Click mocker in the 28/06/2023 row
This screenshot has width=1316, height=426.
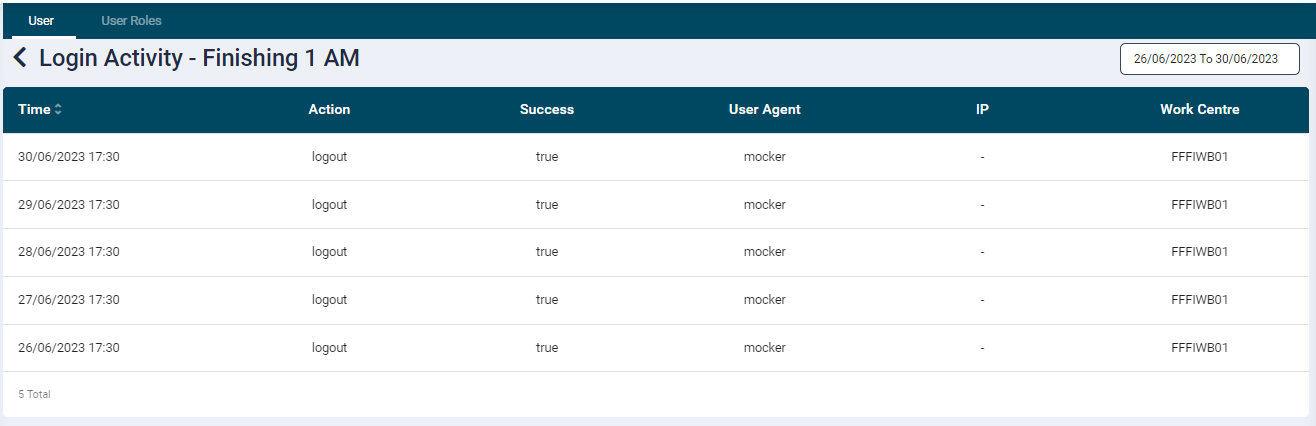click(x=765, y=252)
